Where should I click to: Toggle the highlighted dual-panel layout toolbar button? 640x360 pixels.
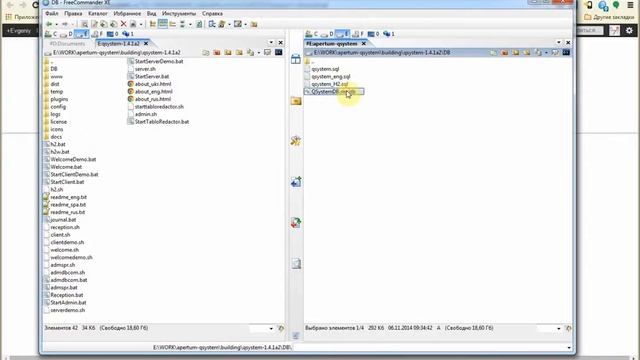pos(162,24)
